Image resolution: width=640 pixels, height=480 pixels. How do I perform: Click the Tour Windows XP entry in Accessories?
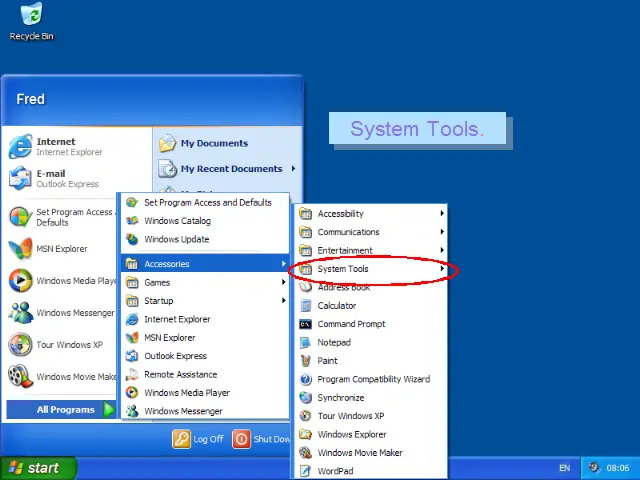click(371, 416)
